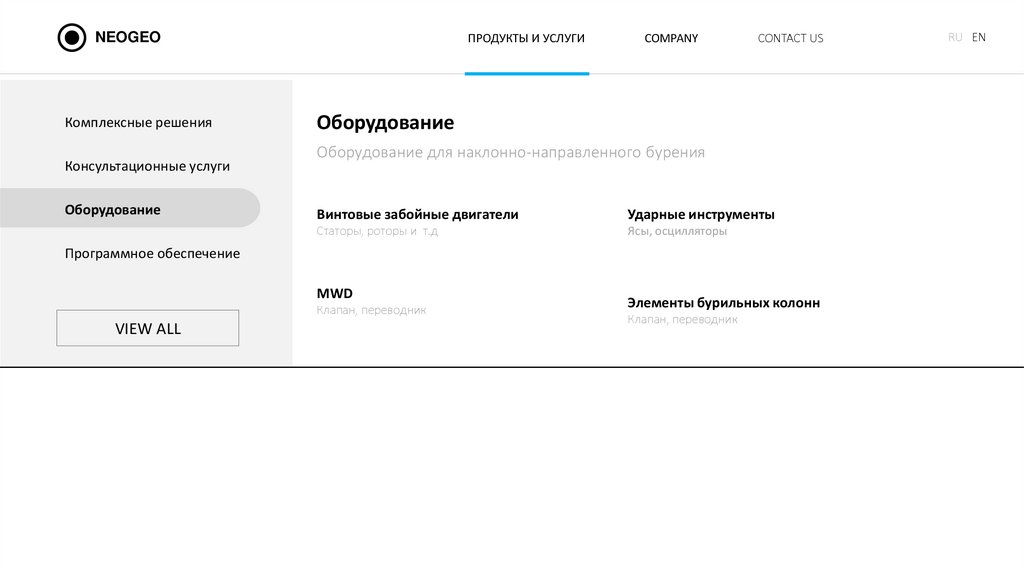Click the Ясы, осцилляторы description

point(677,231)
